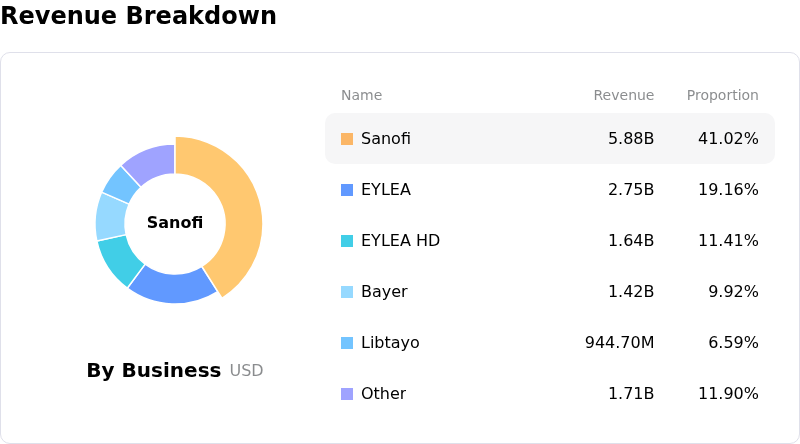Screen dimensions: 800x444
Task: Click the purple Other legend swatch
Action: (x=347, y=394)
